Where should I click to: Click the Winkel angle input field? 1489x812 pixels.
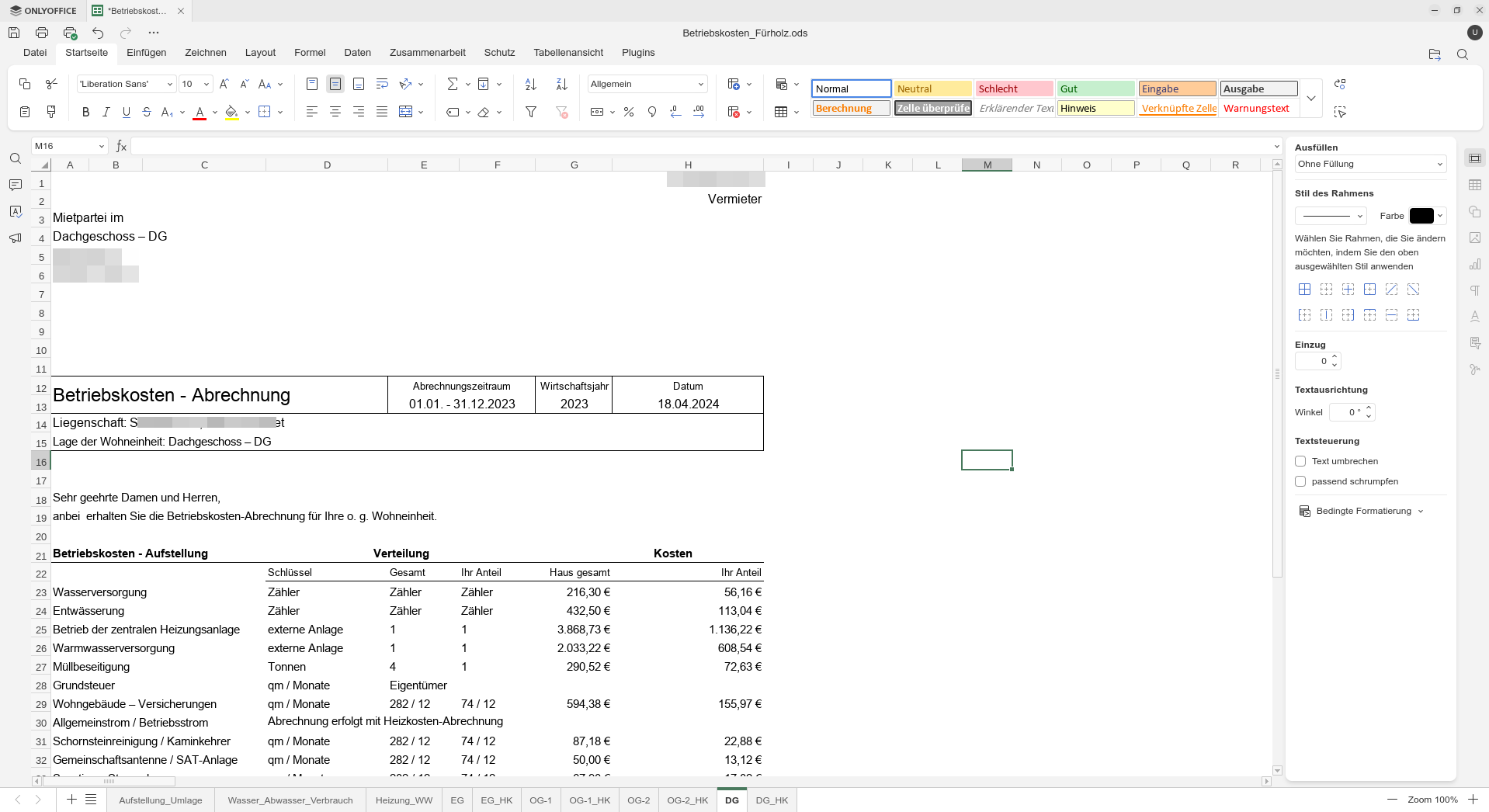pos(1347,412)
